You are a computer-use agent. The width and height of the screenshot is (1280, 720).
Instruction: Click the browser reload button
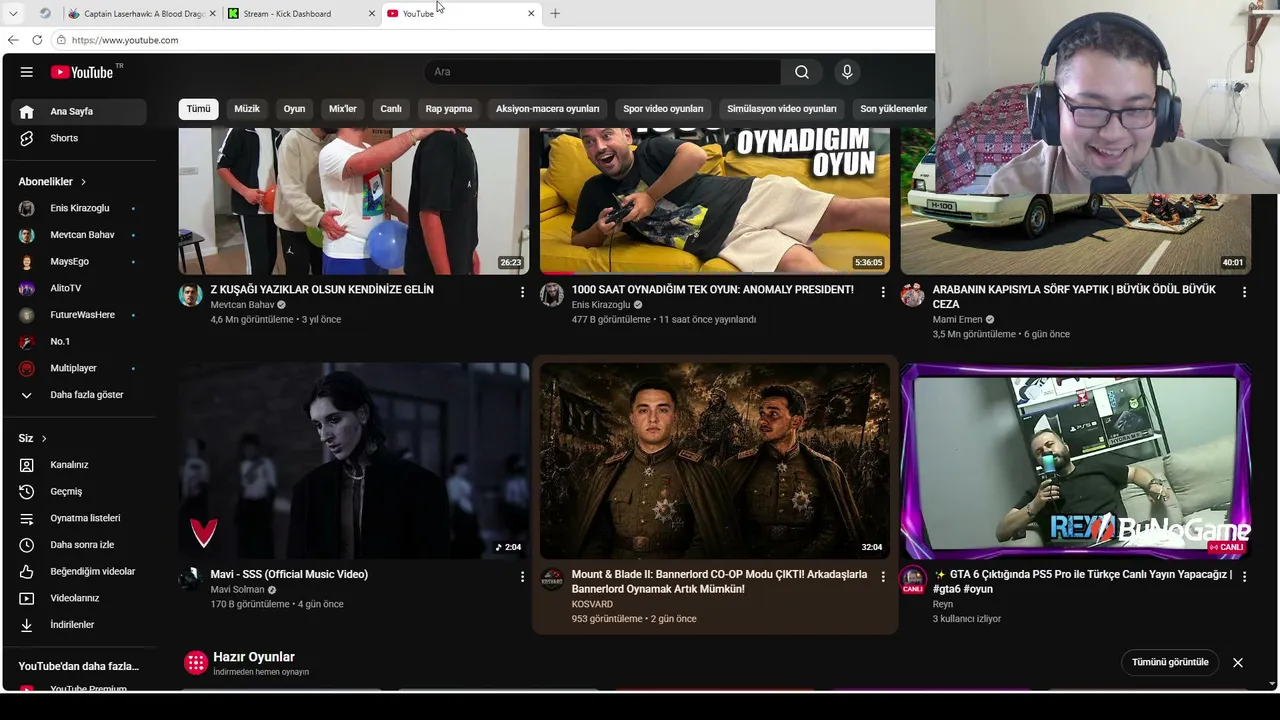pyautogui.click(x=37, y=40)
